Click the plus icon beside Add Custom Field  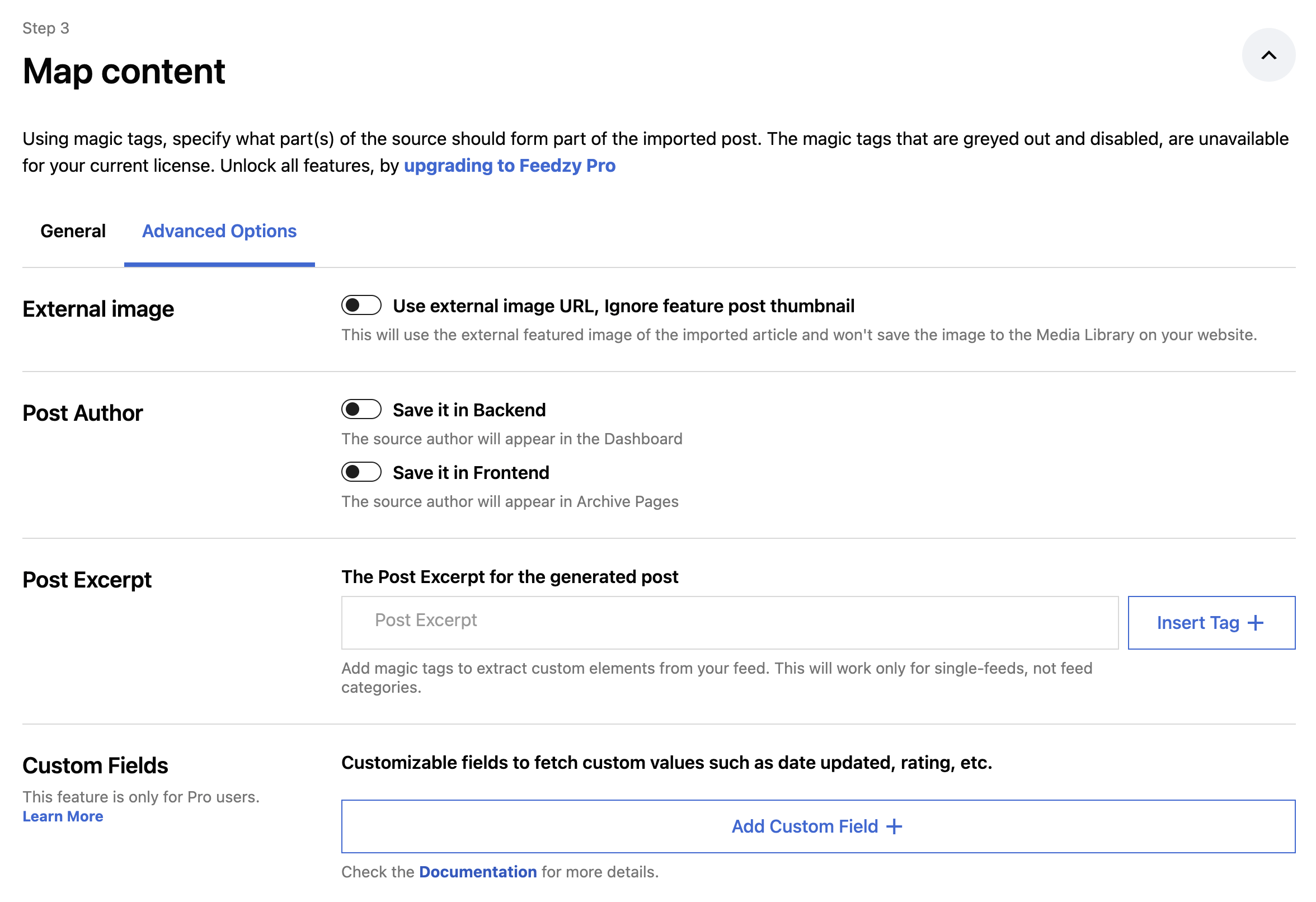894,826
